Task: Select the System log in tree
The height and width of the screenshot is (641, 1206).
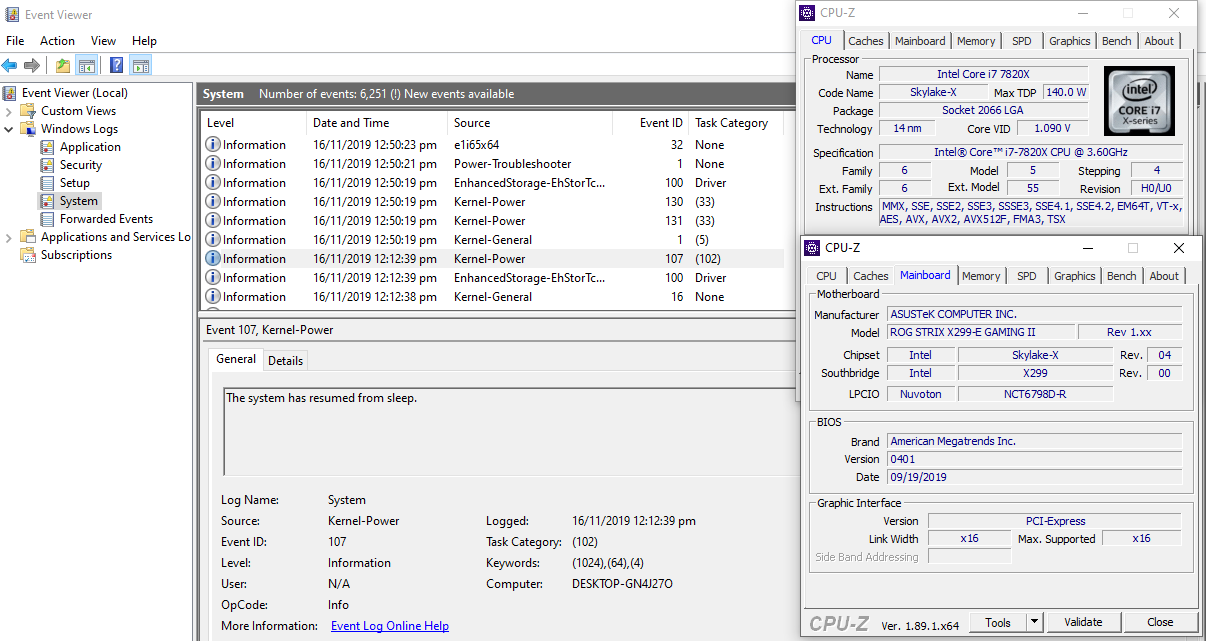Action: point(78,201)
